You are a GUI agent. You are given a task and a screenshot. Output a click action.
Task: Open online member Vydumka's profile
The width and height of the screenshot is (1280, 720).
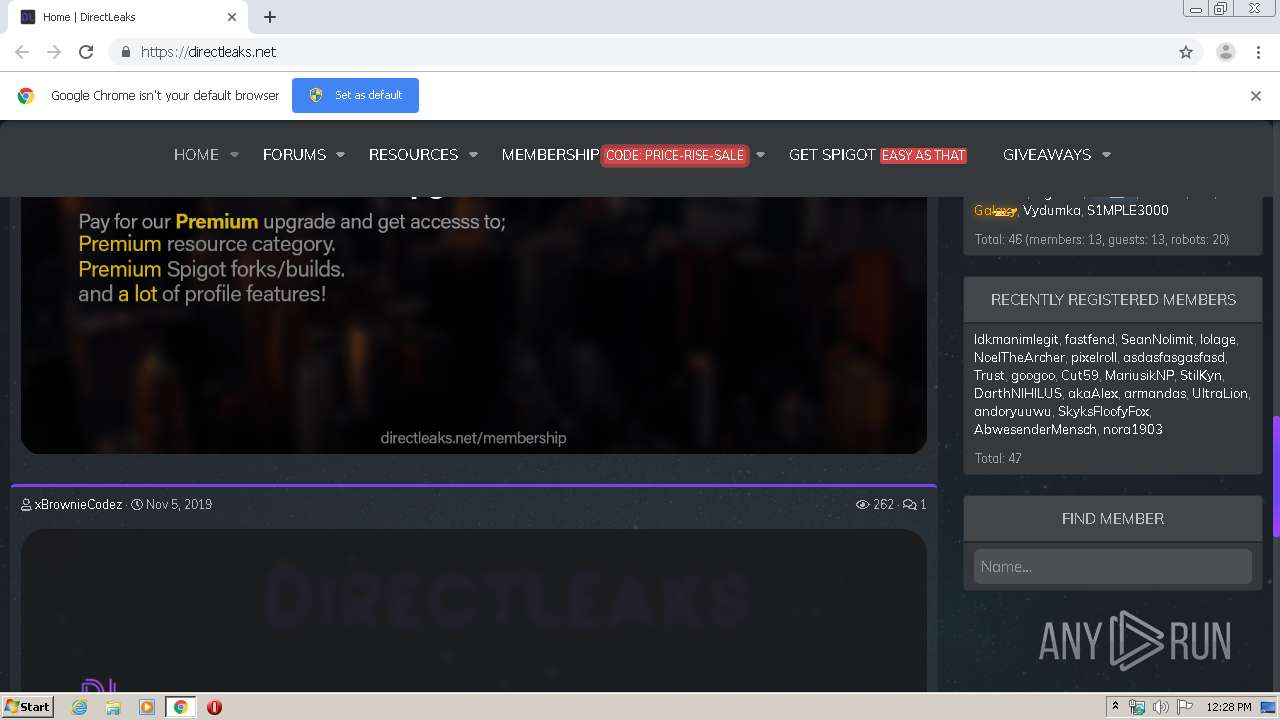[1051, 211]
